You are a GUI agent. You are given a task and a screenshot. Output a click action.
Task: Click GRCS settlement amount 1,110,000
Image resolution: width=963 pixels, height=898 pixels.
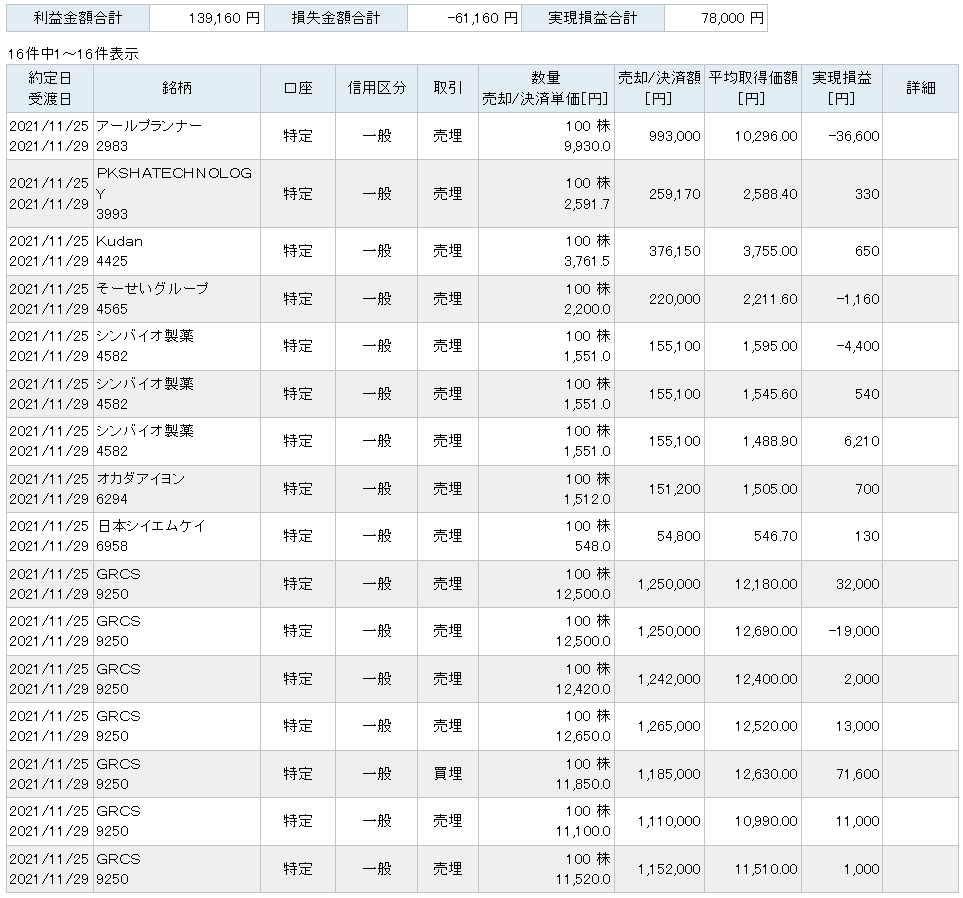[x=669, y=821]
